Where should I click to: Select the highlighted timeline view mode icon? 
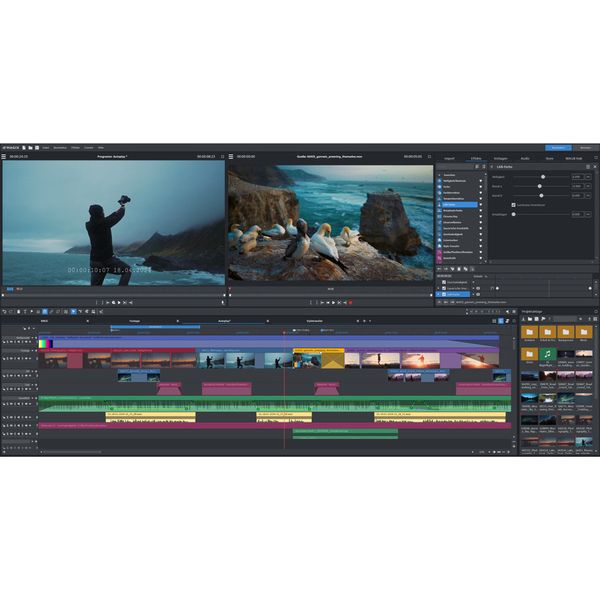click(x=501, y=321)
